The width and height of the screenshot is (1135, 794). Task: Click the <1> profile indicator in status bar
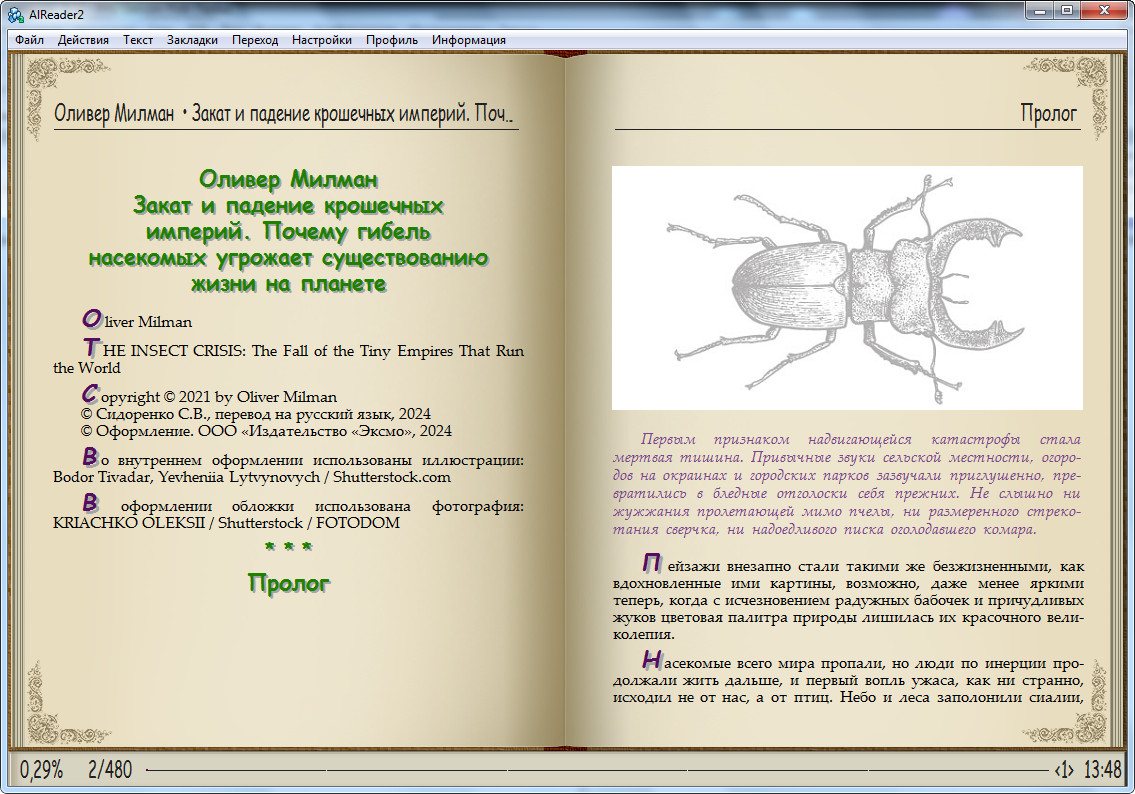(x=1064, y=770)
